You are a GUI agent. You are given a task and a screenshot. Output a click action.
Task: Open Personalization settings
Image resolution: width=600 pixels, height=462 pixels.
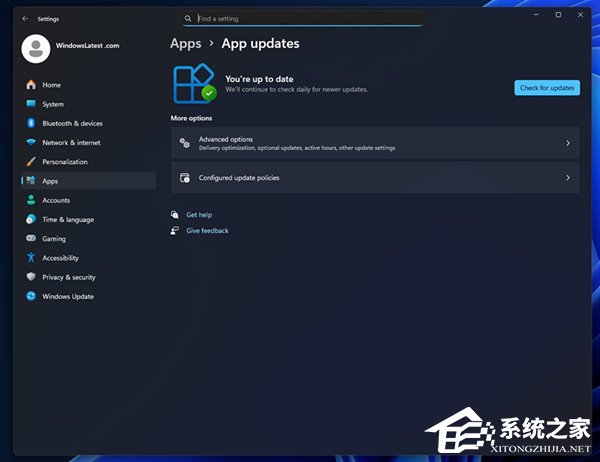(x=89, y=162)
